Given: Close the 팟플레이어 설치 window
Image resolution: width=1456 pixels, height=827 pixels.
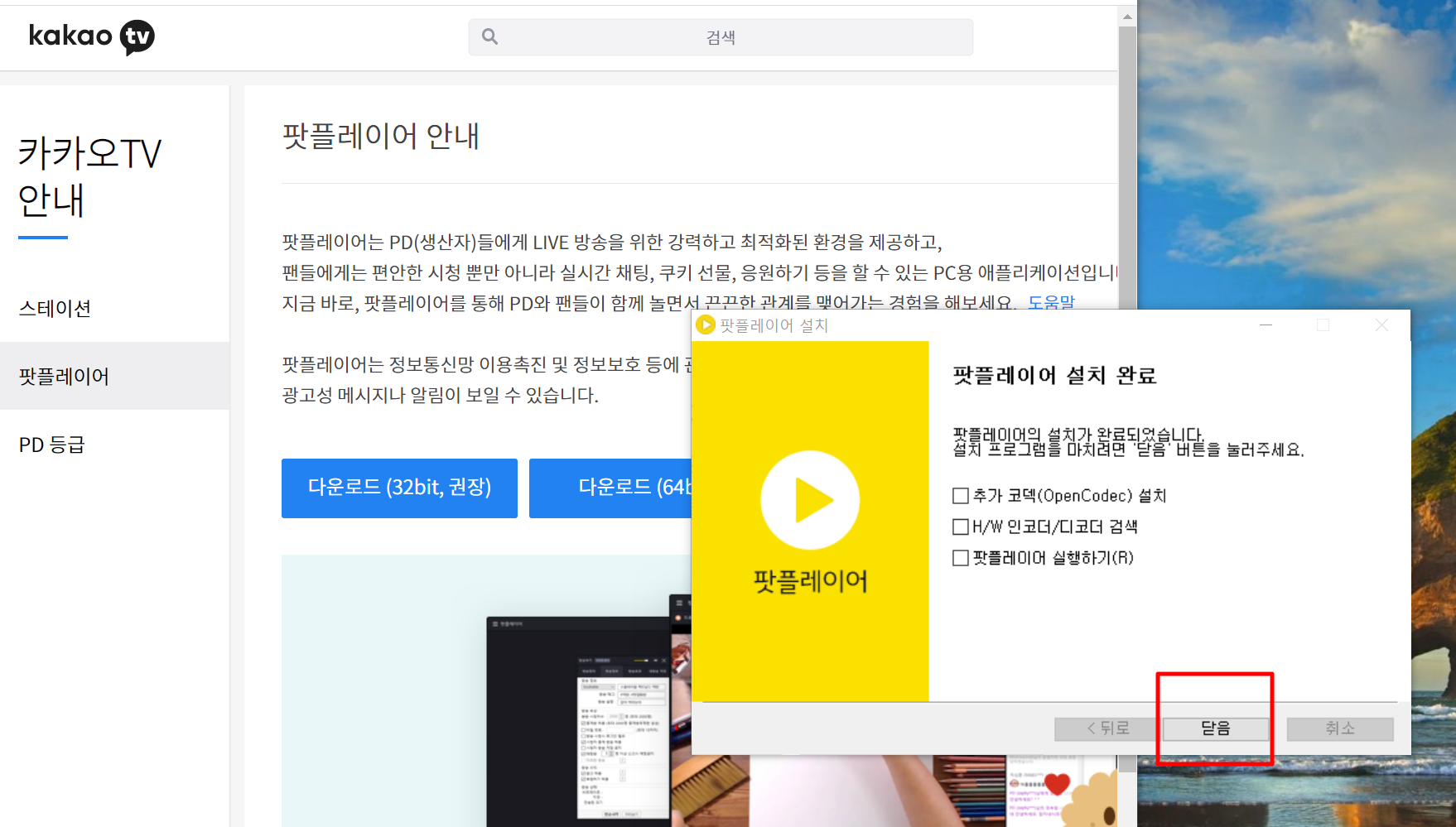Looking at the screenshot, I should (x=1381, y=325).
